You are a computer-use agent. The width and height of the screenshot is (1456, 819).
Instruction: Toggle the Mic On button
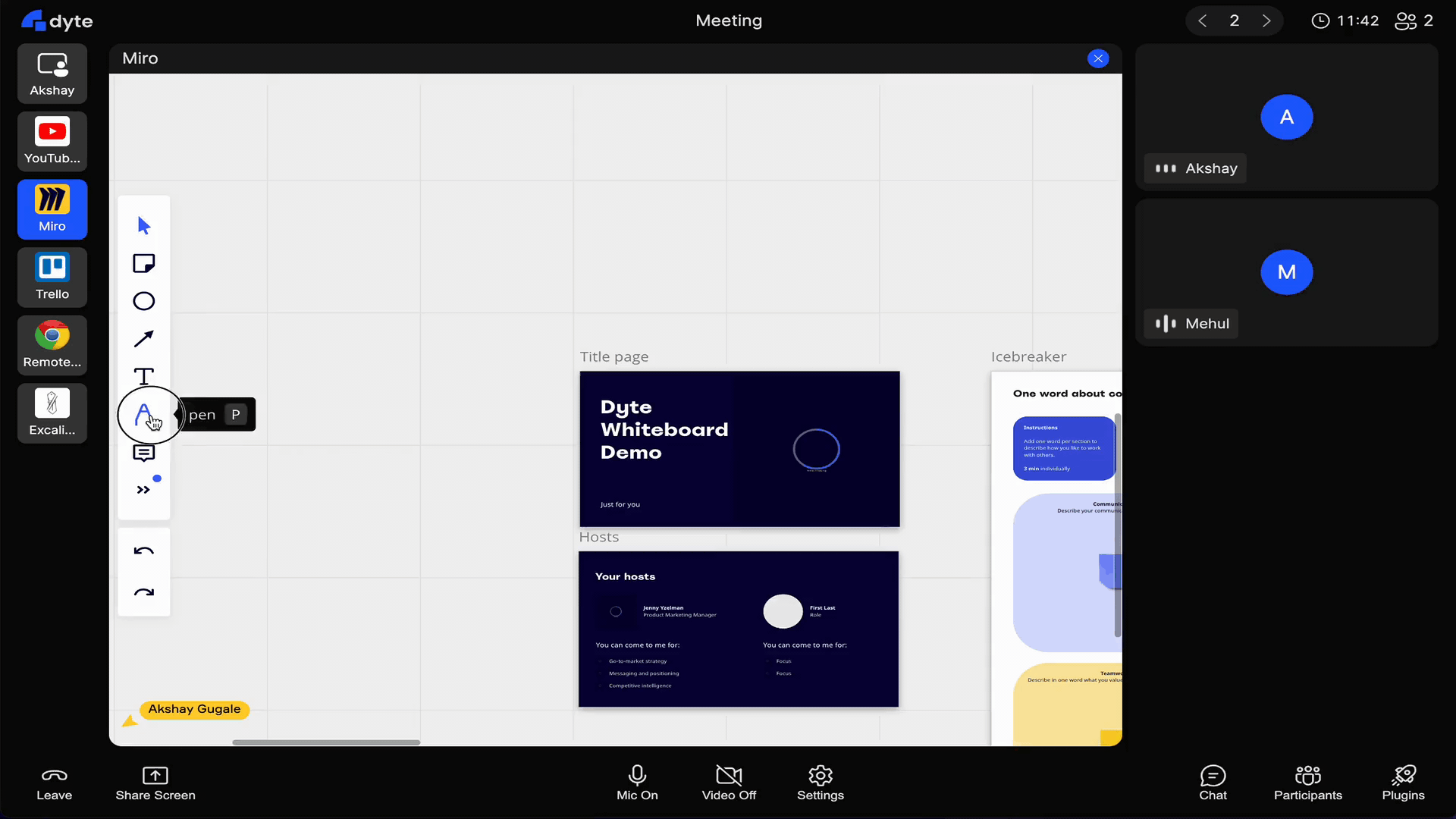pos(637,783)
